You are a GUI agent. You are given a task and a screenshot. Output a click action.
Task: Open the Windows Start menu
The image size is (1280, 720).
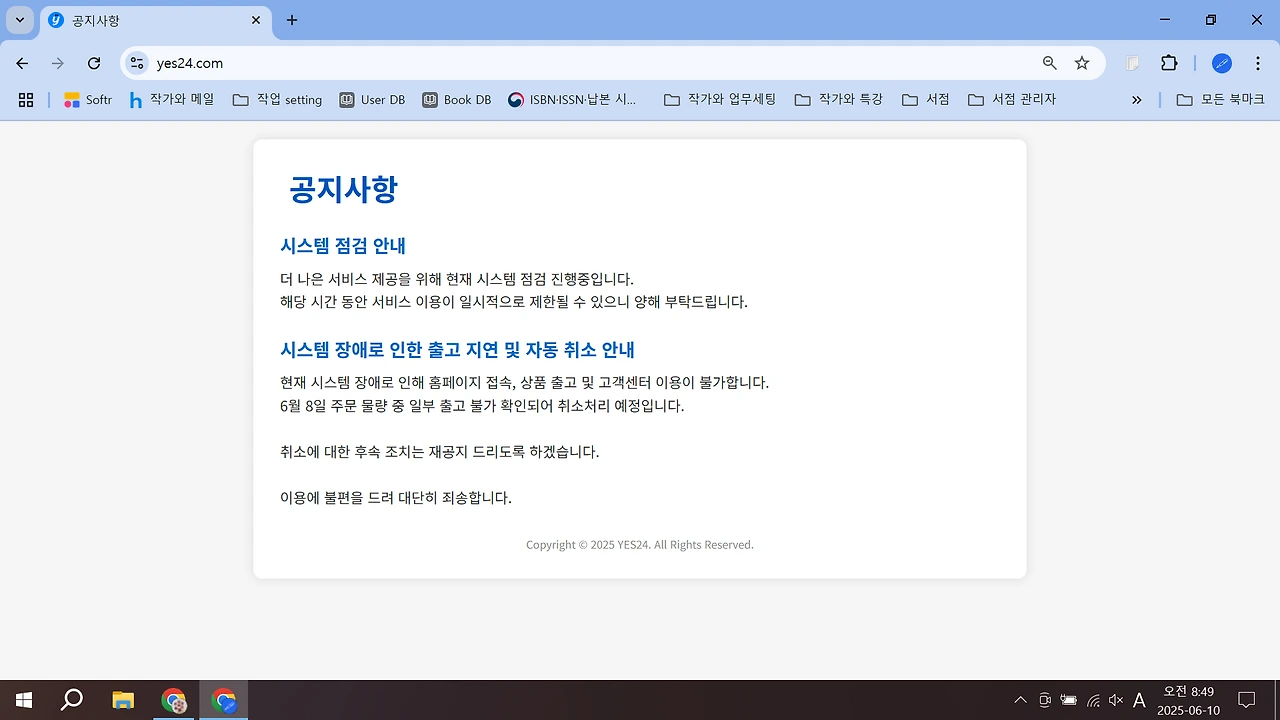tap(24, 700)
